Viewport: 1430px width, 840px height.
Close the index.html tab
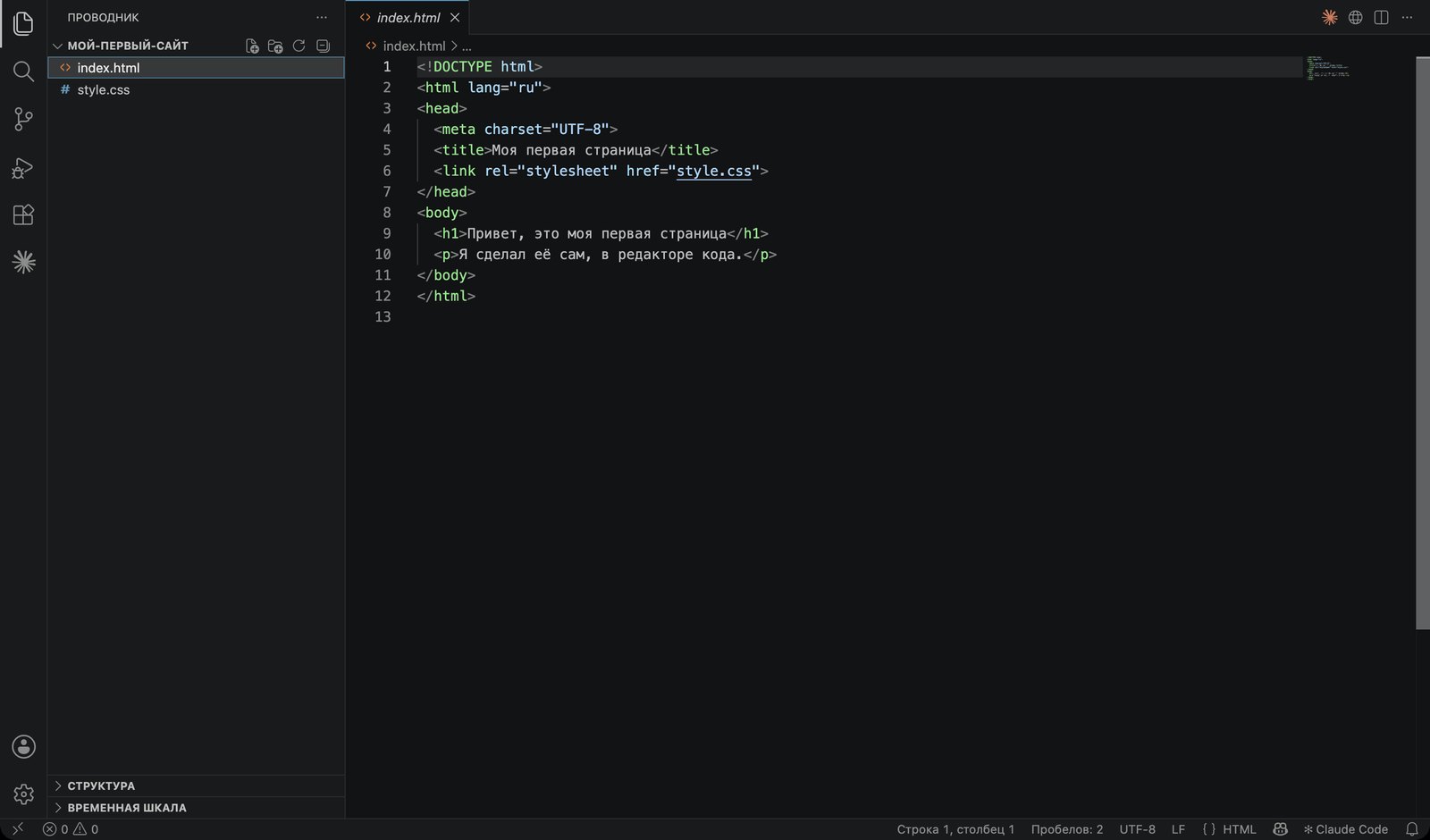[455, 17]
